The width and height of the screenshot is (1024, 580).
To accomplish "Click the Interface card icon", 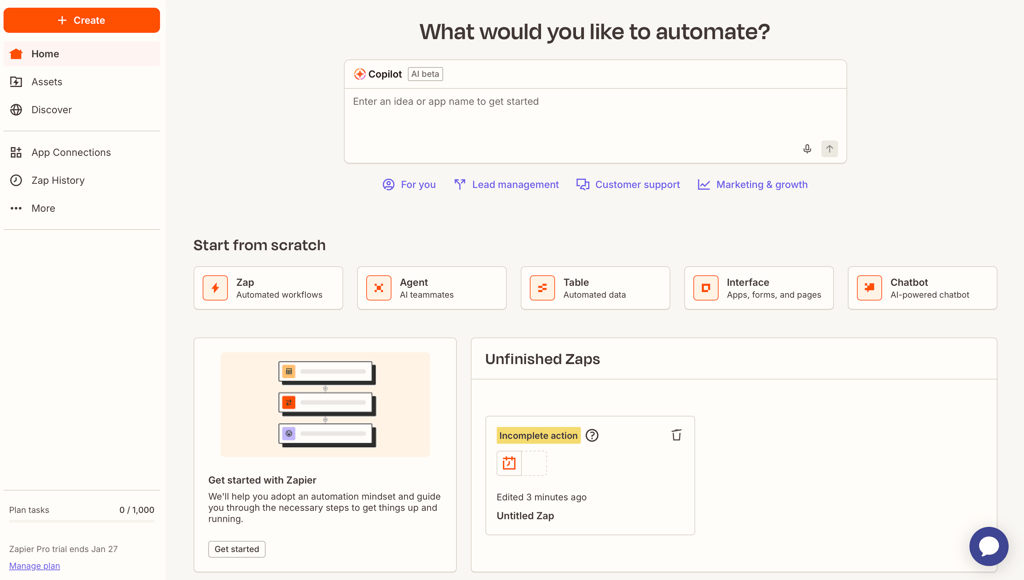I will click(x=706, y=288).
